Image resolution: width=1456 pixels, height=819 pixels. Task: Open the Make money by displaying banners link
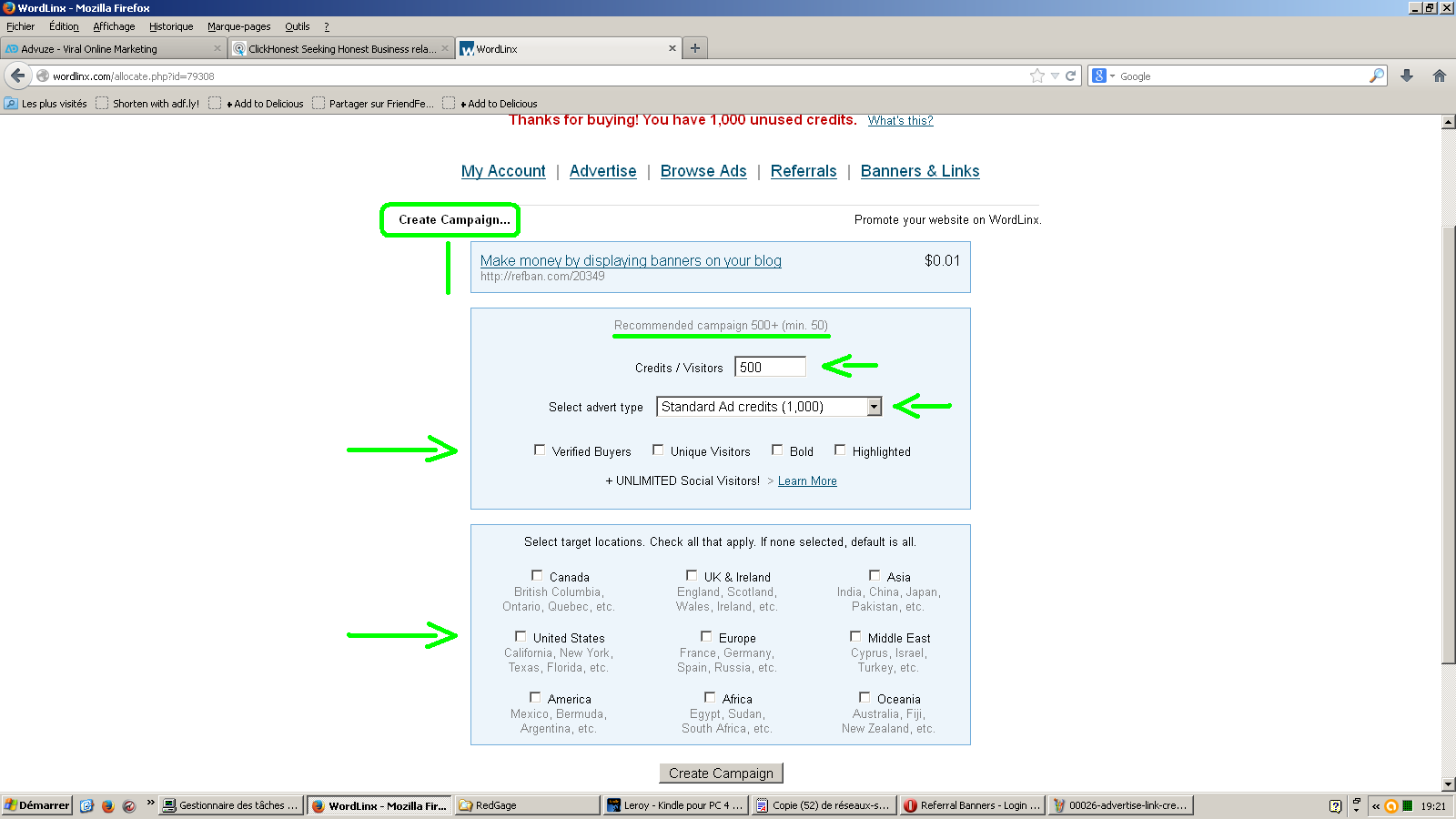pyautogui.click(x=631, y=260)
